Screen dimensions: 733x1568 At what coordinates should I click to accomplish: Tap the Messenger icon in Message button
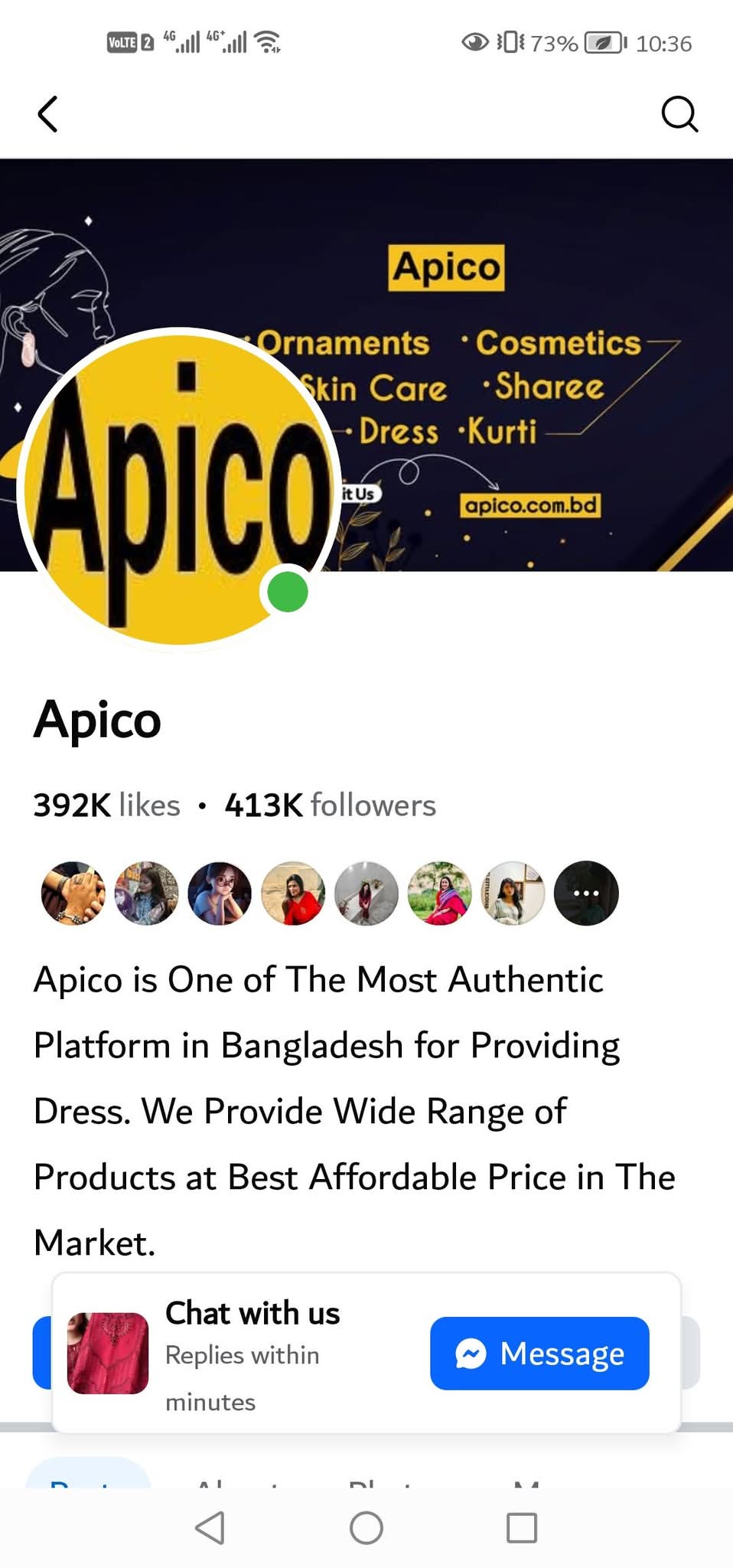coord(471,1354)
